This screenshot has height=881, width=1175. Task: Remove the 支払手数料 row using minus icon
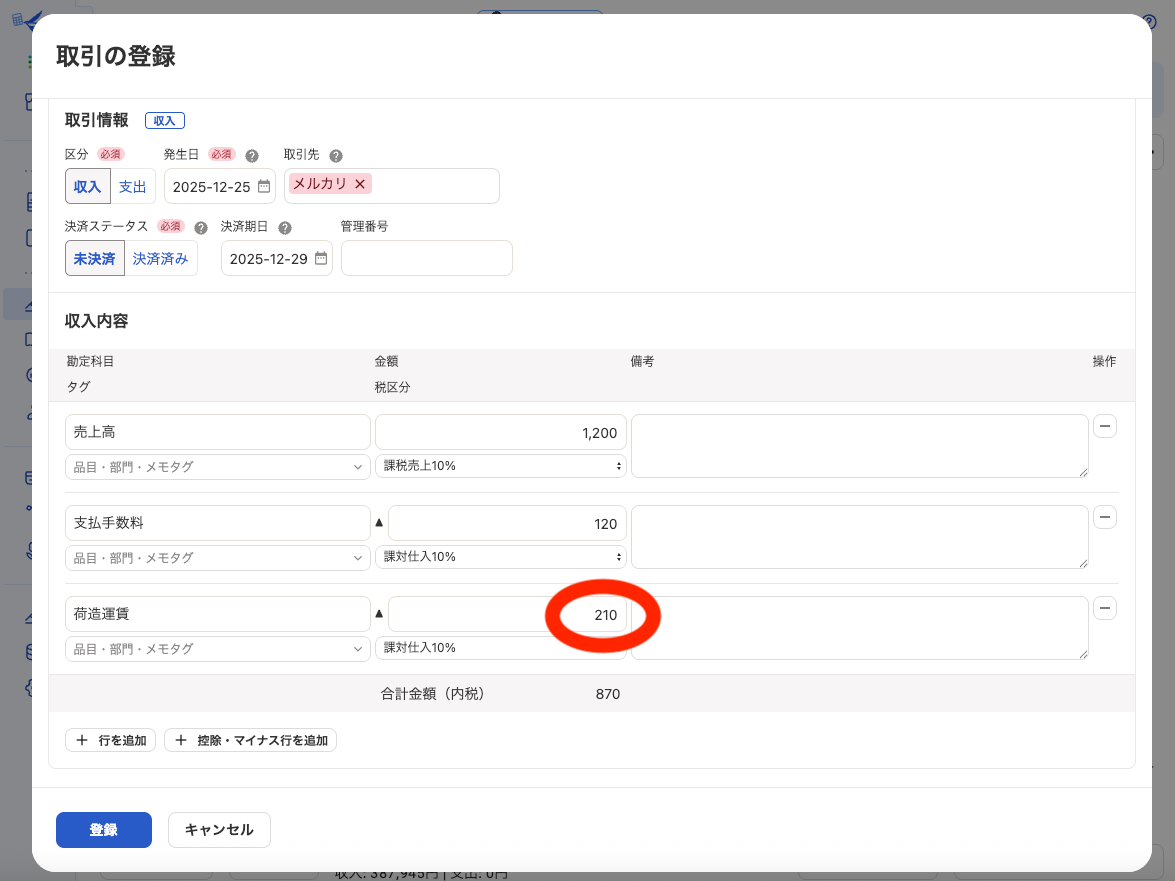(x=1105, y=518)
